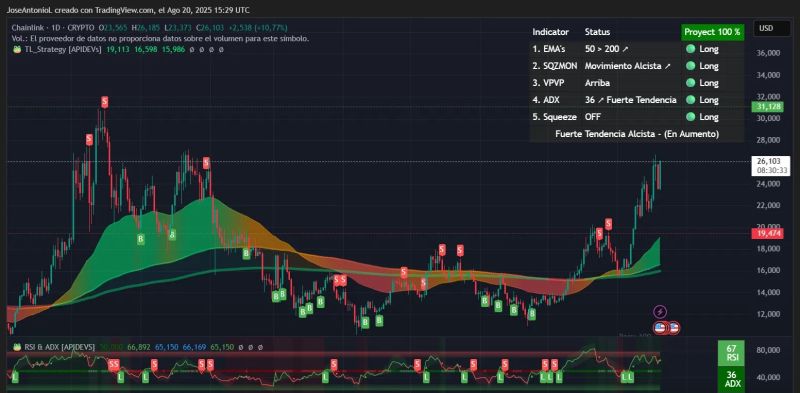The image size is (800, 393).
Task: Click the '36 Fuerte Tendencia' status value
Action: pyautogui.click(x=631, y=100)
